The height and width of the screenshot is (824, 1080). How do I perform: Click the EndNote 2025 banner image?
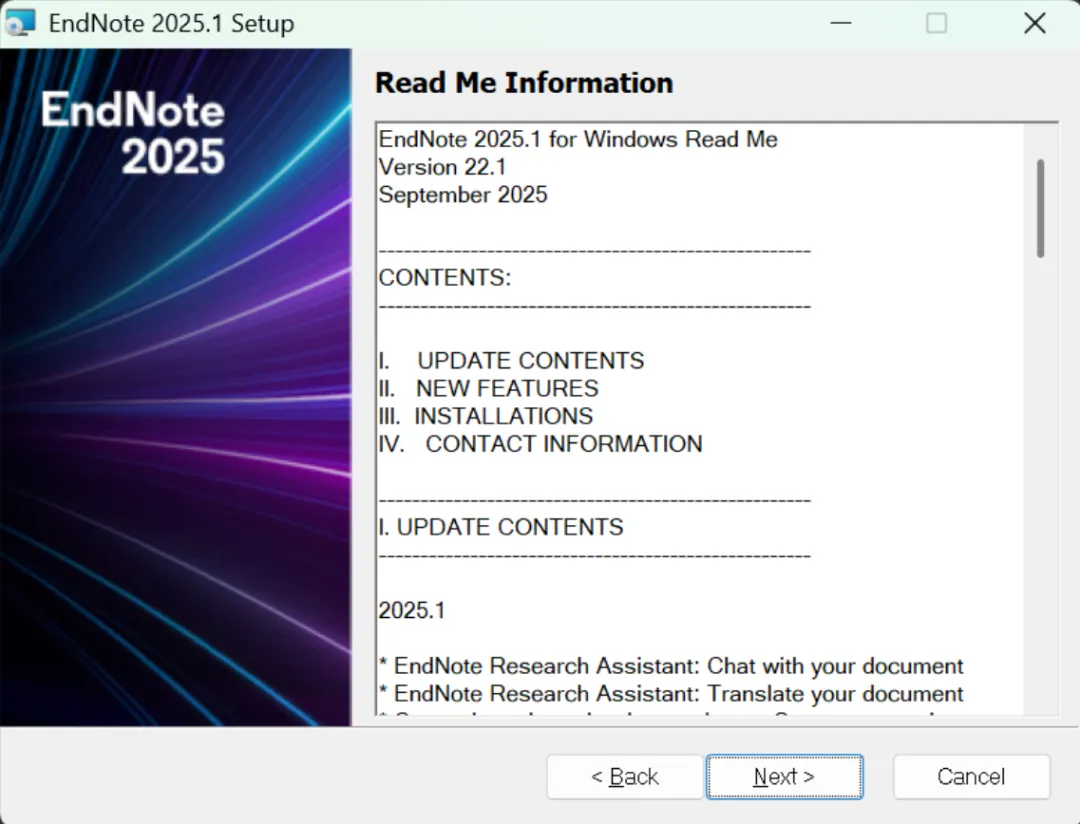176,387
